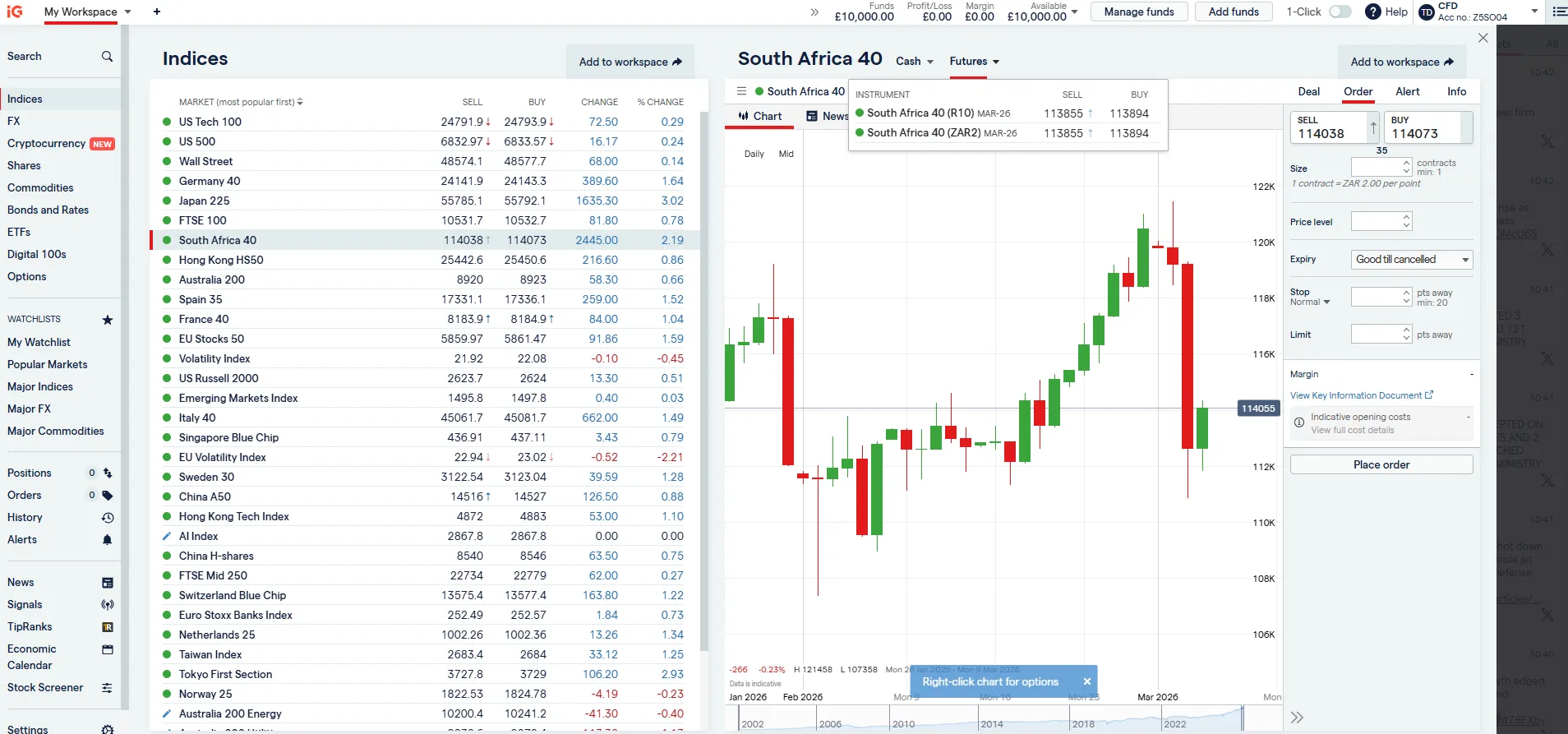Open the Japan 225 market row
Viewport: 1568px width, 734px height.
[x=424, y=201]
